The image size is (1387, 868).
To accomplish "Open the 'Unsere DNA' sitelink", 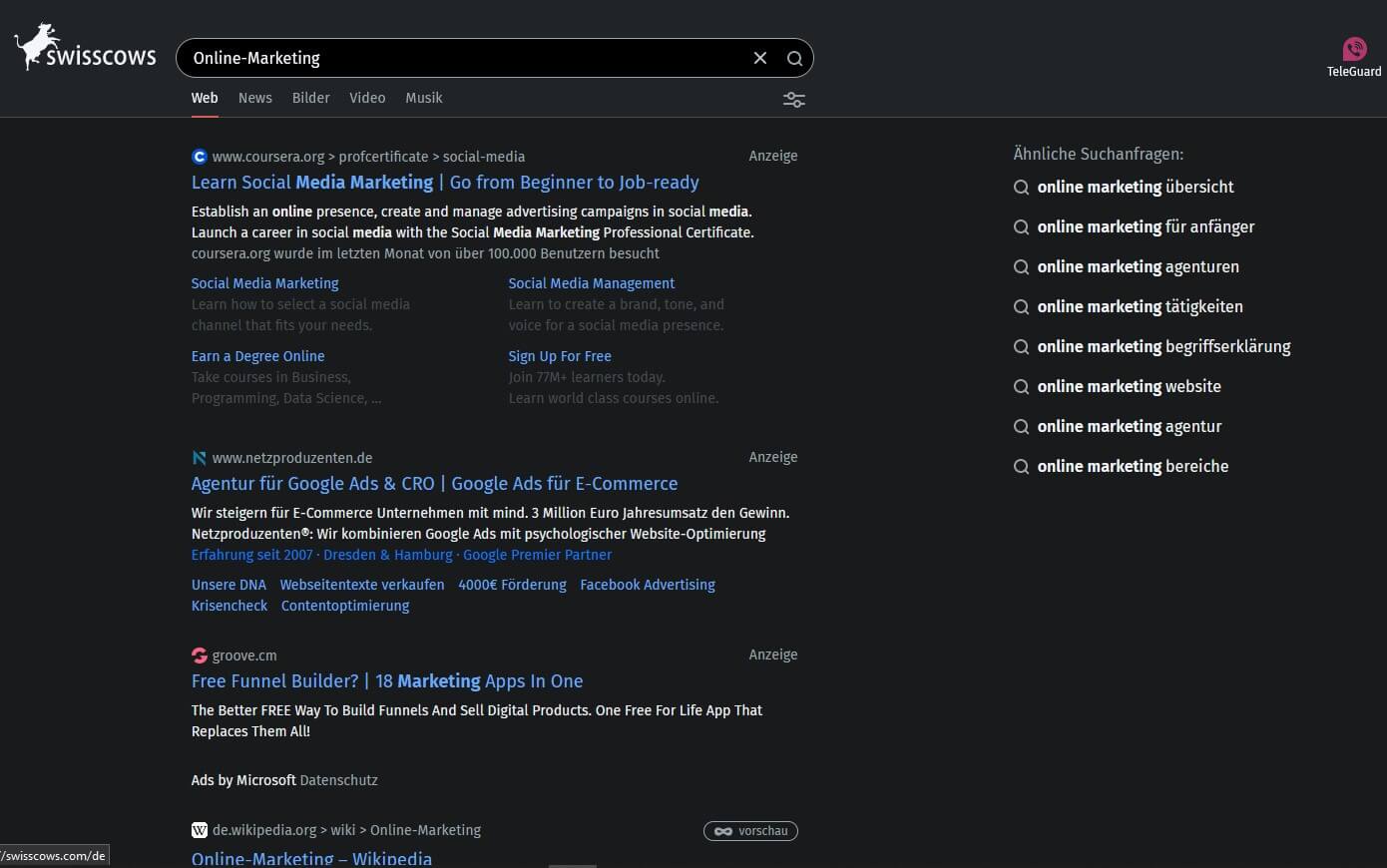I will [229, 585].
